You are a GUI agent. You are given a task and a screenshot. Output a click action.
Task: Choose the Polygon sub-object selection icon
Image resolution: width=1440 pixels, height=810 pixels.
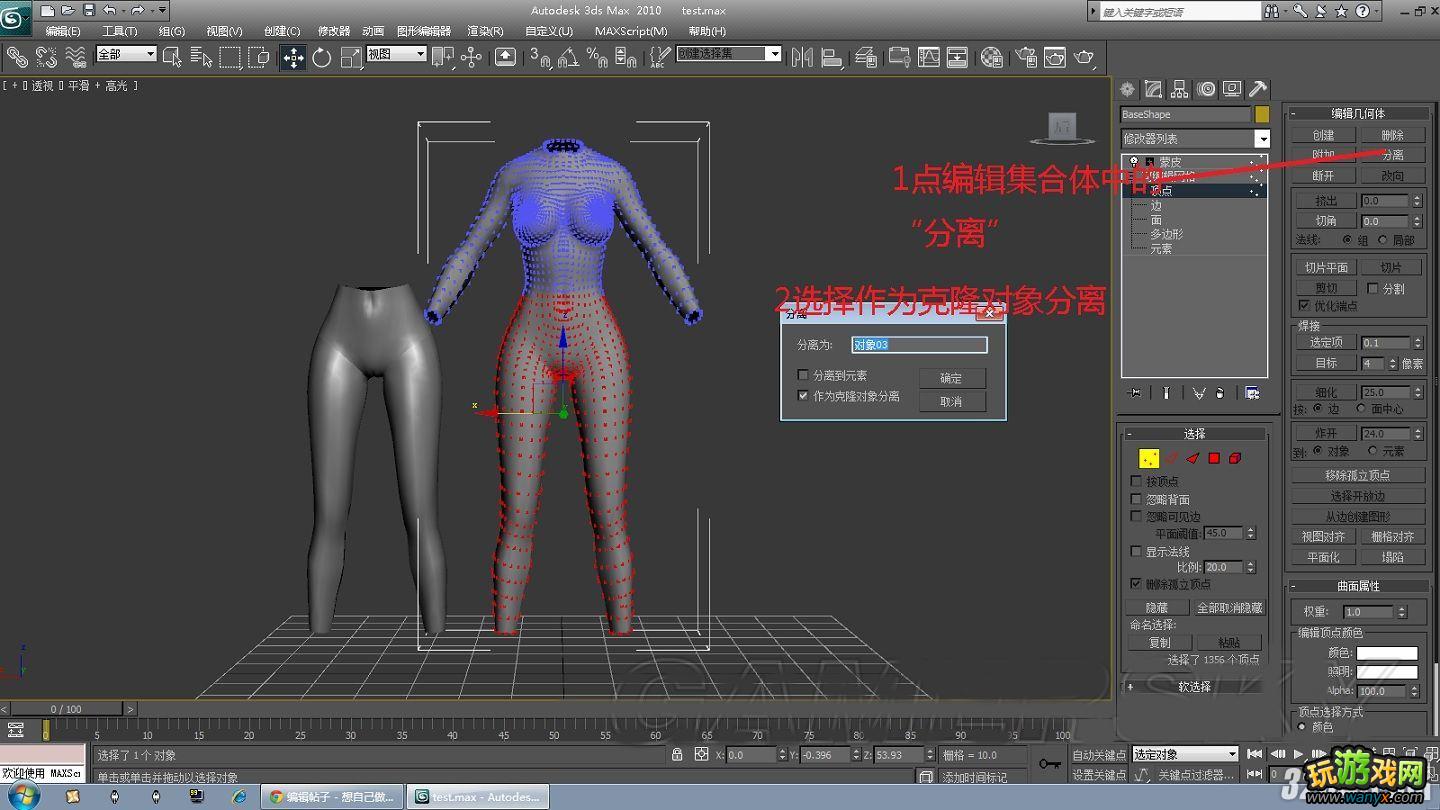[1214, 458]
